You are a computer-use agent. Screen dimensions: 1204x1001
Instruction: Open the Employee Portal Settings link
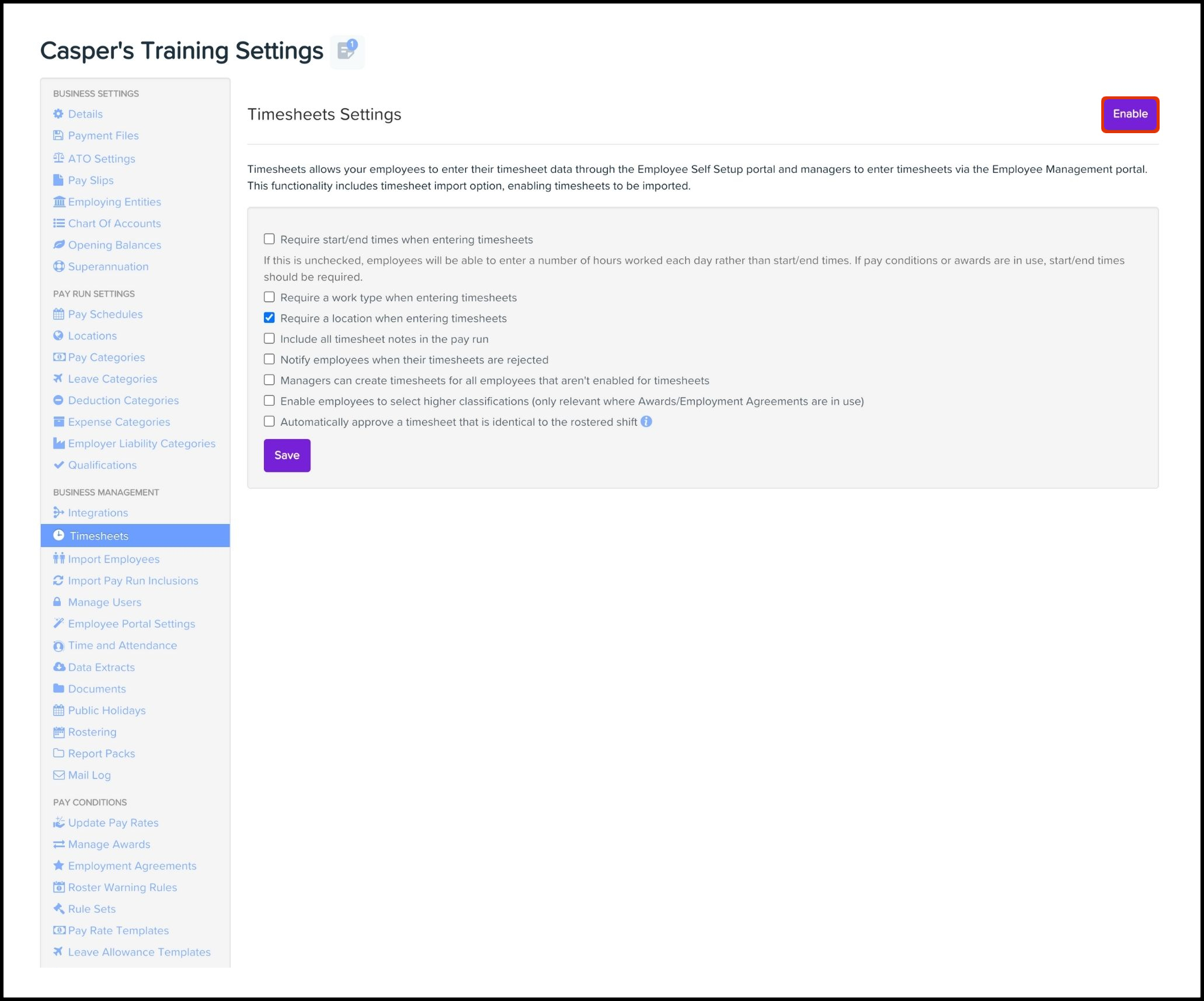click(x=131, y=624)
